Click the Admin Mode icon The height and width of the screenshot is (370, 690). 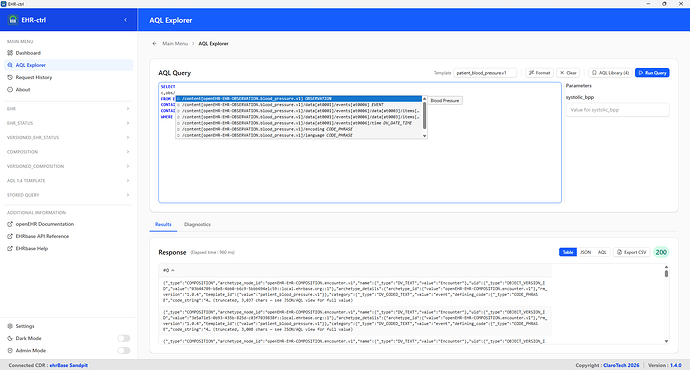pos(10,351)
